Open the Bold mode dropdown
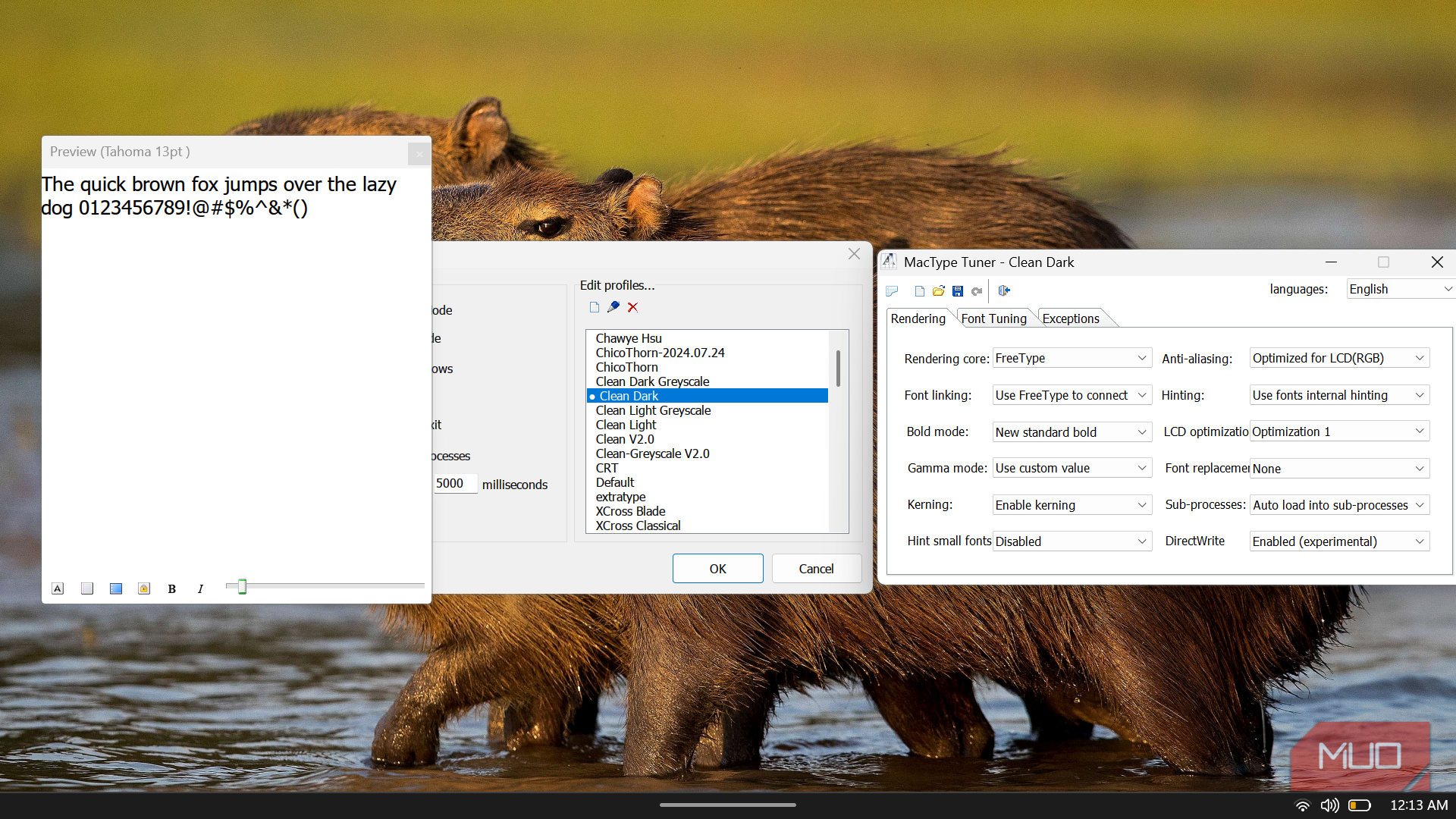 pyautogui.click(x=1072, y=431)
